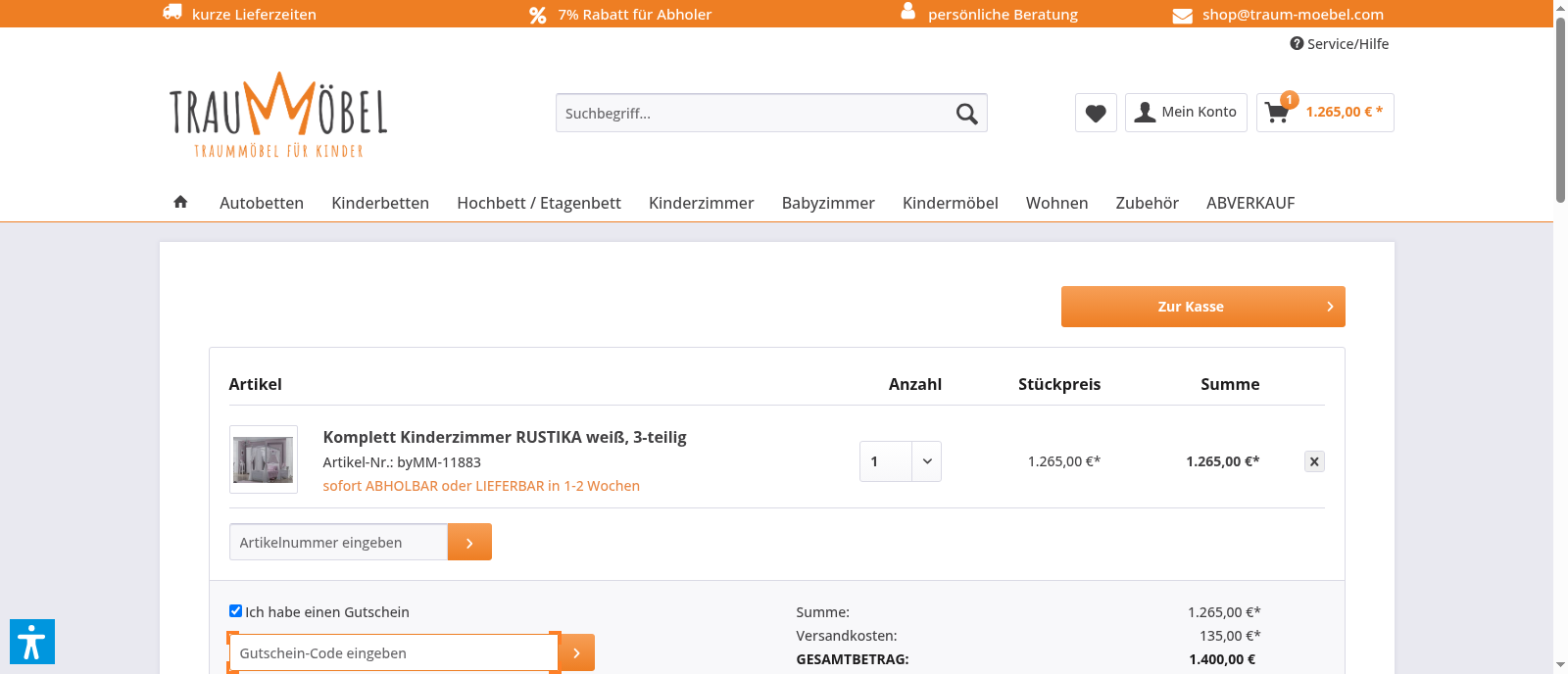Submit the voucher code arrow button
This screenshot has width=1568, height=674.
pos(577,652)
